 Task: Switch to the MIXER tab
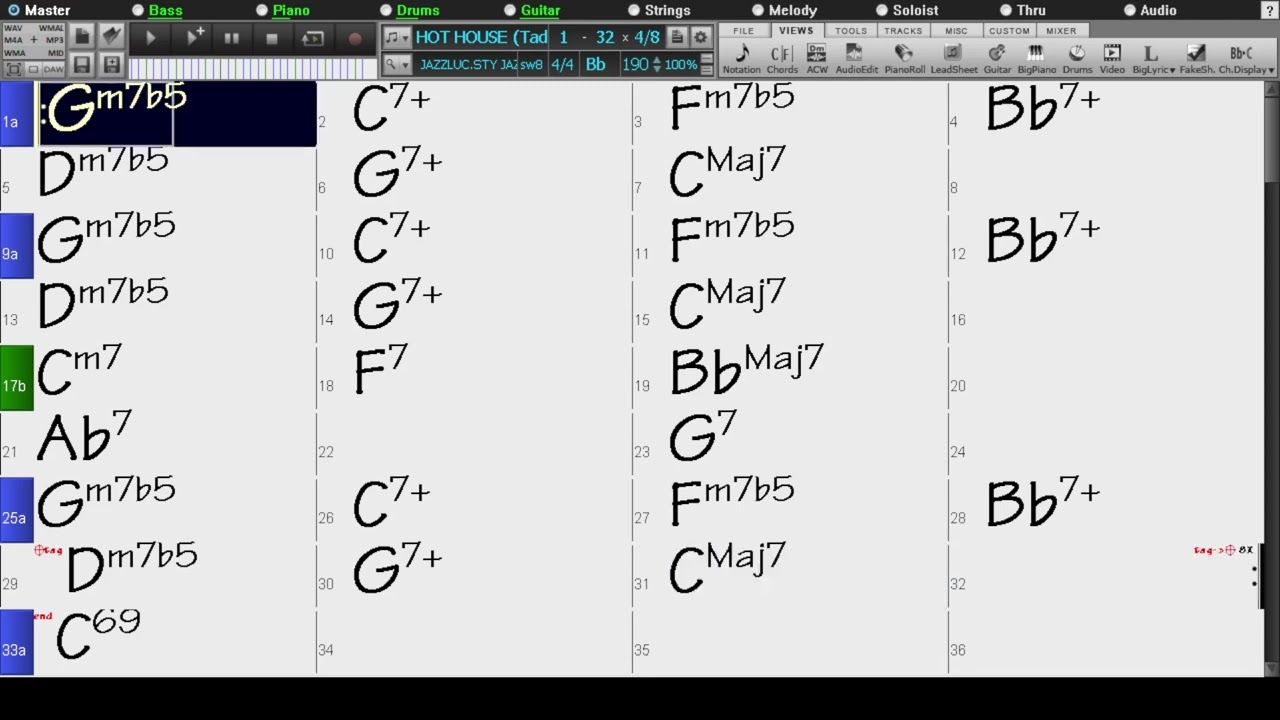(1061, 31)
